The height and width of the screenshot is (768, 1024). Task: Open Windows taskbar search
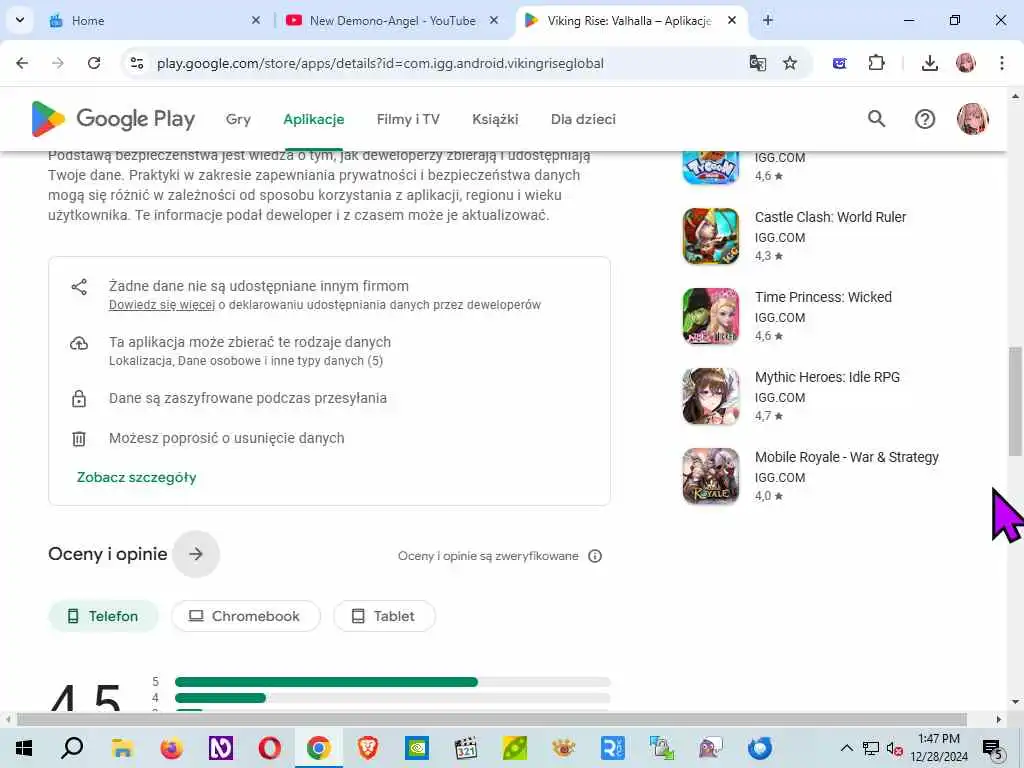tap(72, 748)
